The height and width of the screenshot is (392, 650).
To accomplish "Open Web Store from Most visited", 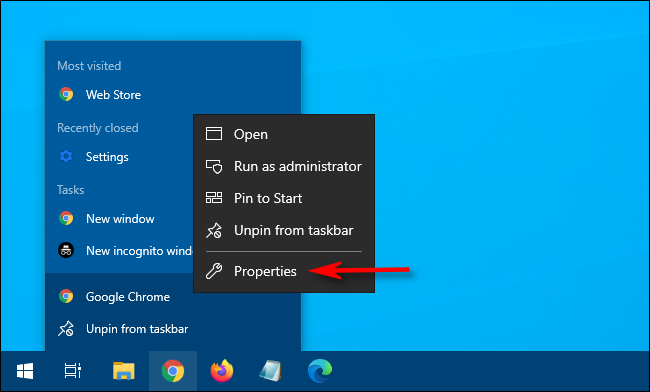I will (173, 94).
